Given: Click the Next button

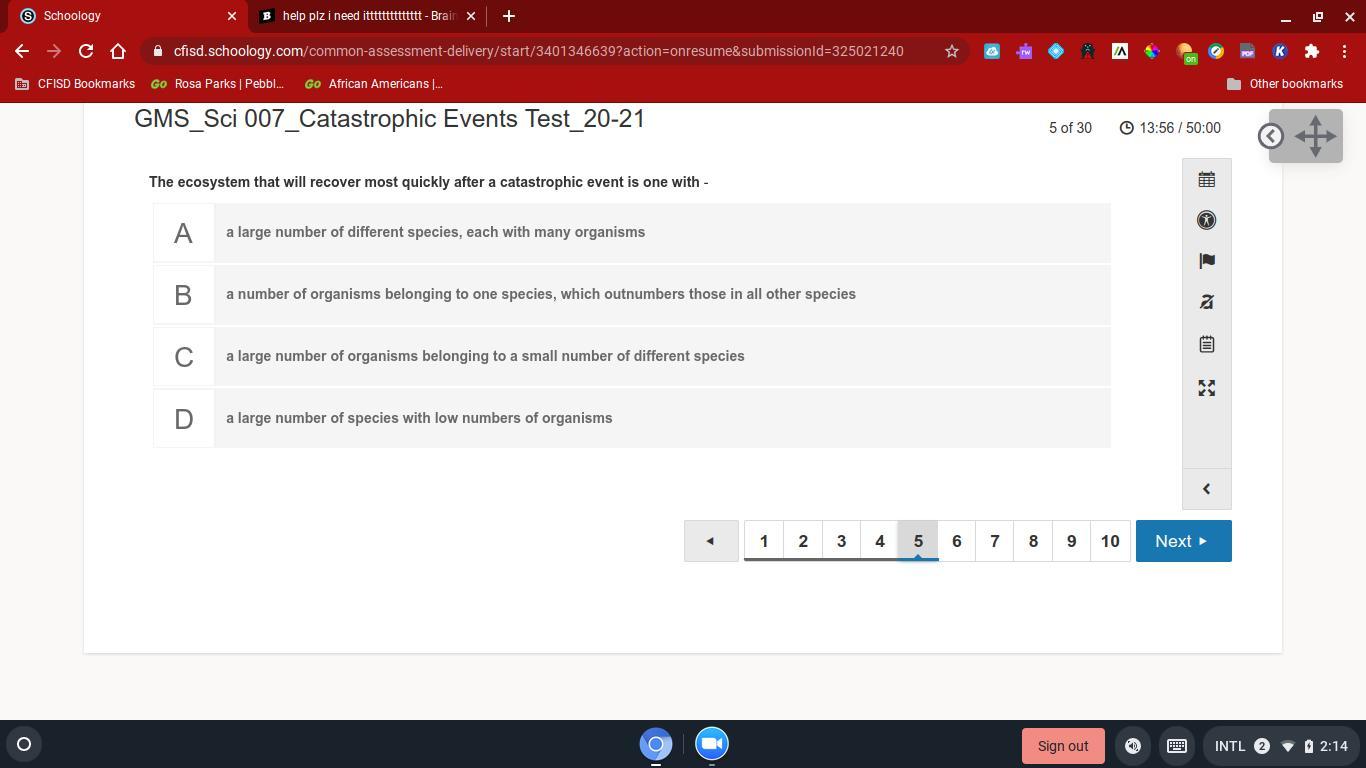Looking at the screenshot, I should click(1184, 541).
